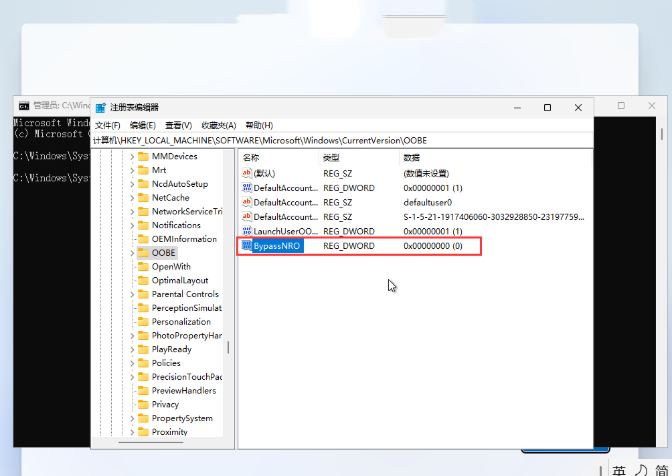Expand the NcdAutoSetup tree node

(x=132, y=184)
